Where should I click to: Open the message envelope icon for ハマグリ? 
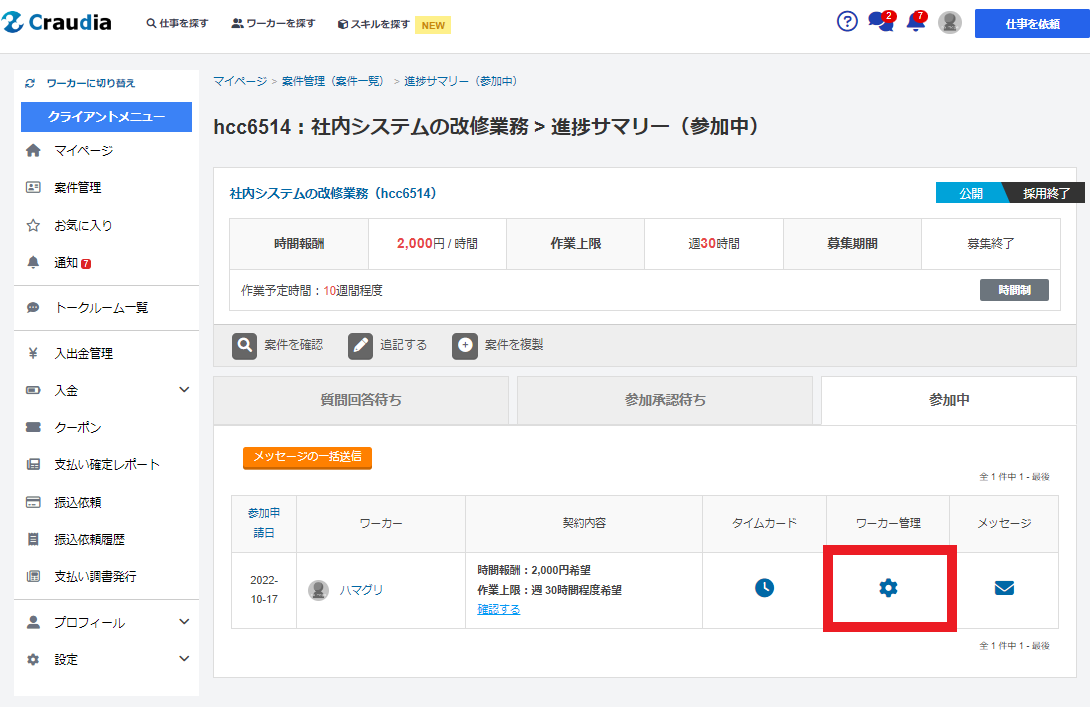tap(1004, 588)
